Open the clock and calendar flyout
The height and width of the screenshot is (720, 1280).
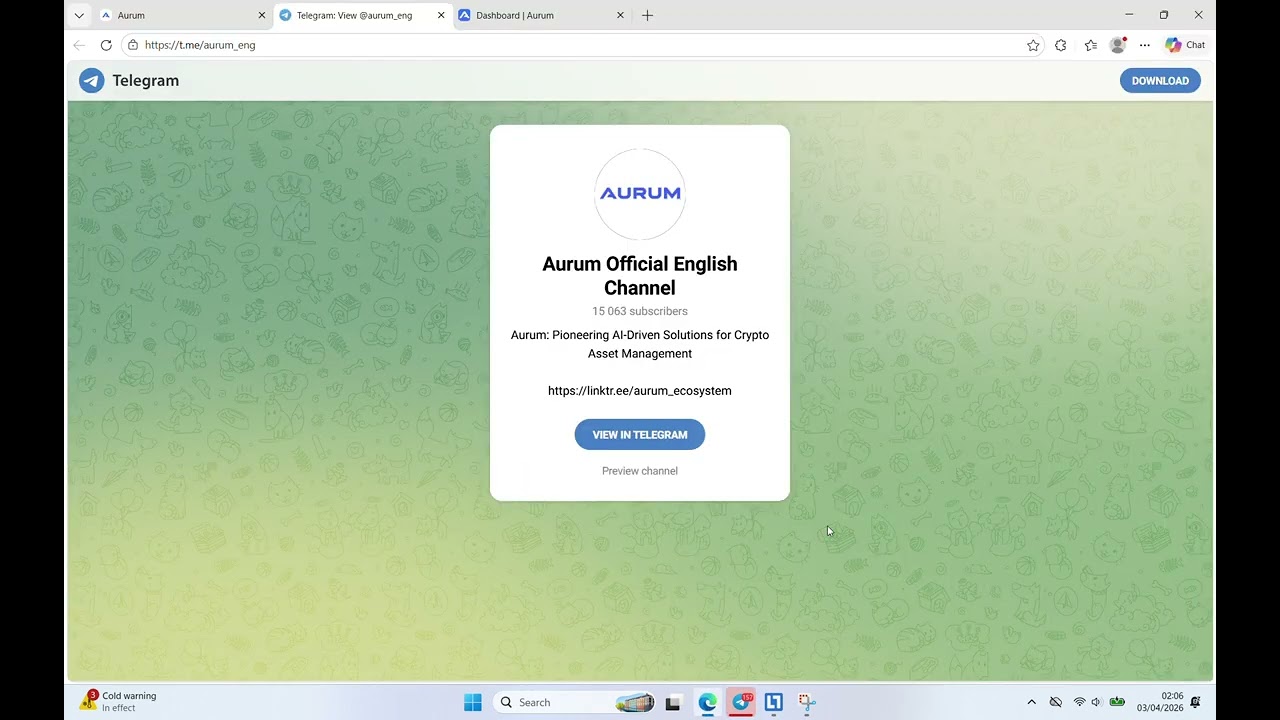coord(1160,702)
